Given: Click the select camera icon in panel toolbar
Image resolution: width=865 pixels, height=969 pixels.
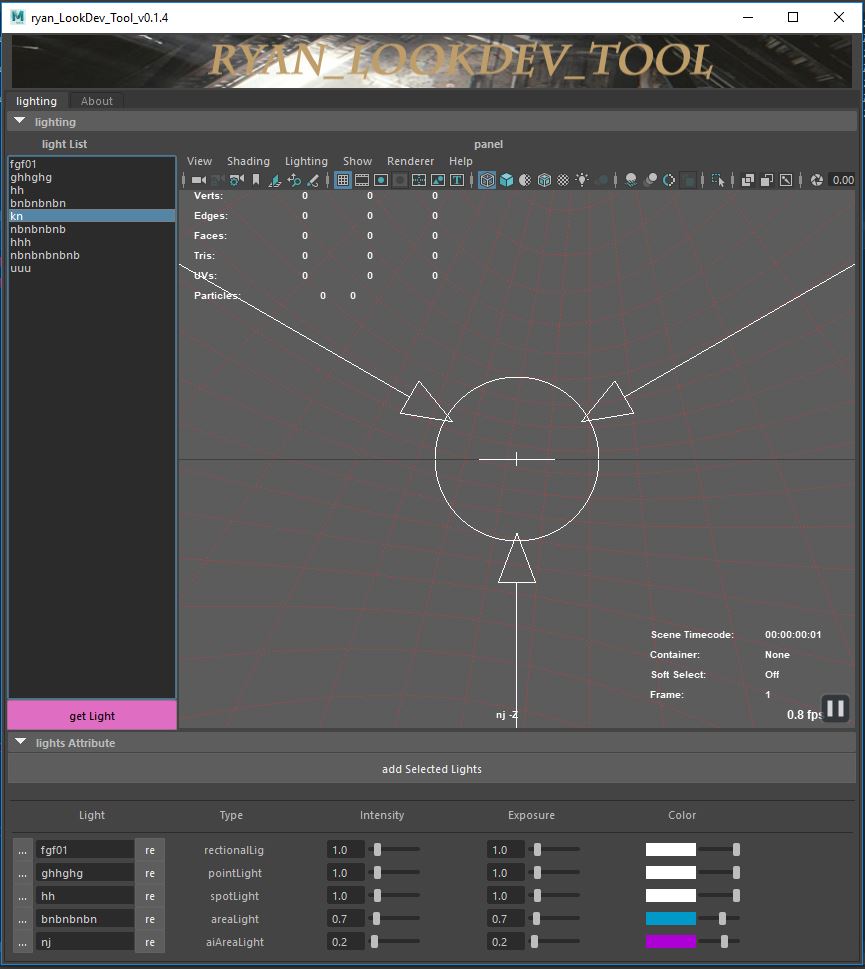Looking at the screenshot, I should tap(199, 180).
